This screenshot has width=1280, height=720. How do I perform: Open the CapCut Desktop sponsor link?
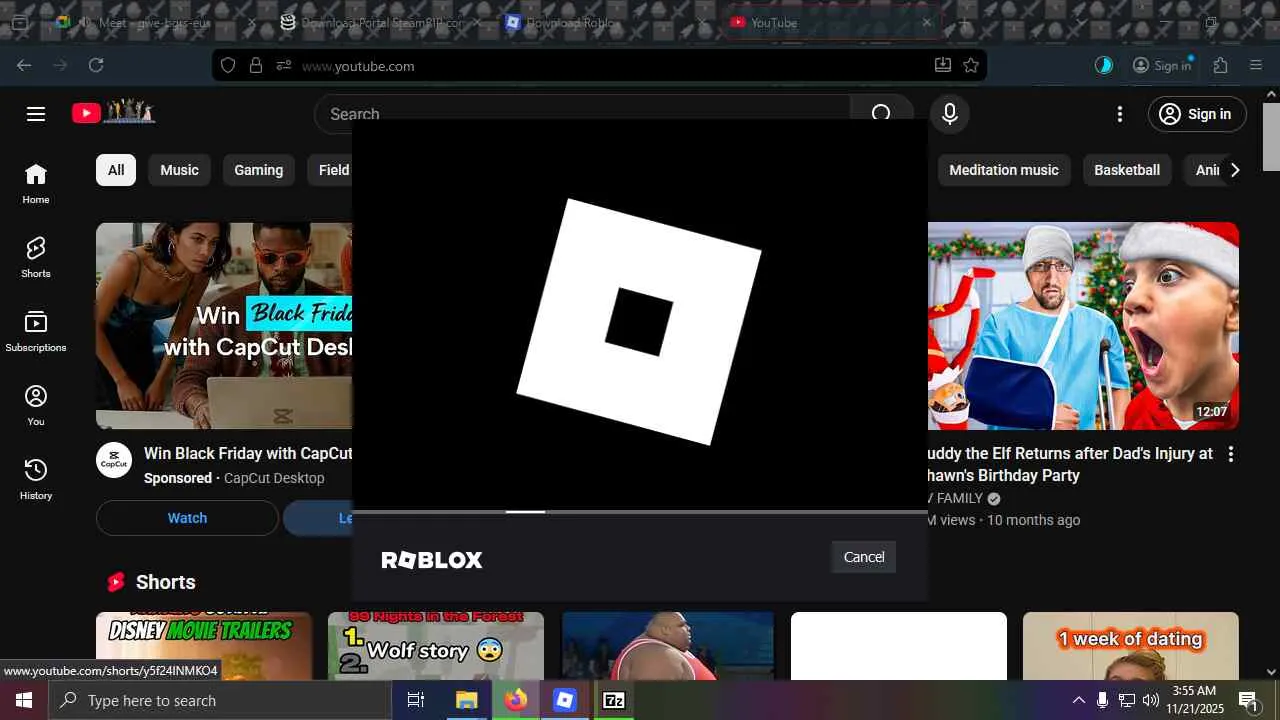274,478
